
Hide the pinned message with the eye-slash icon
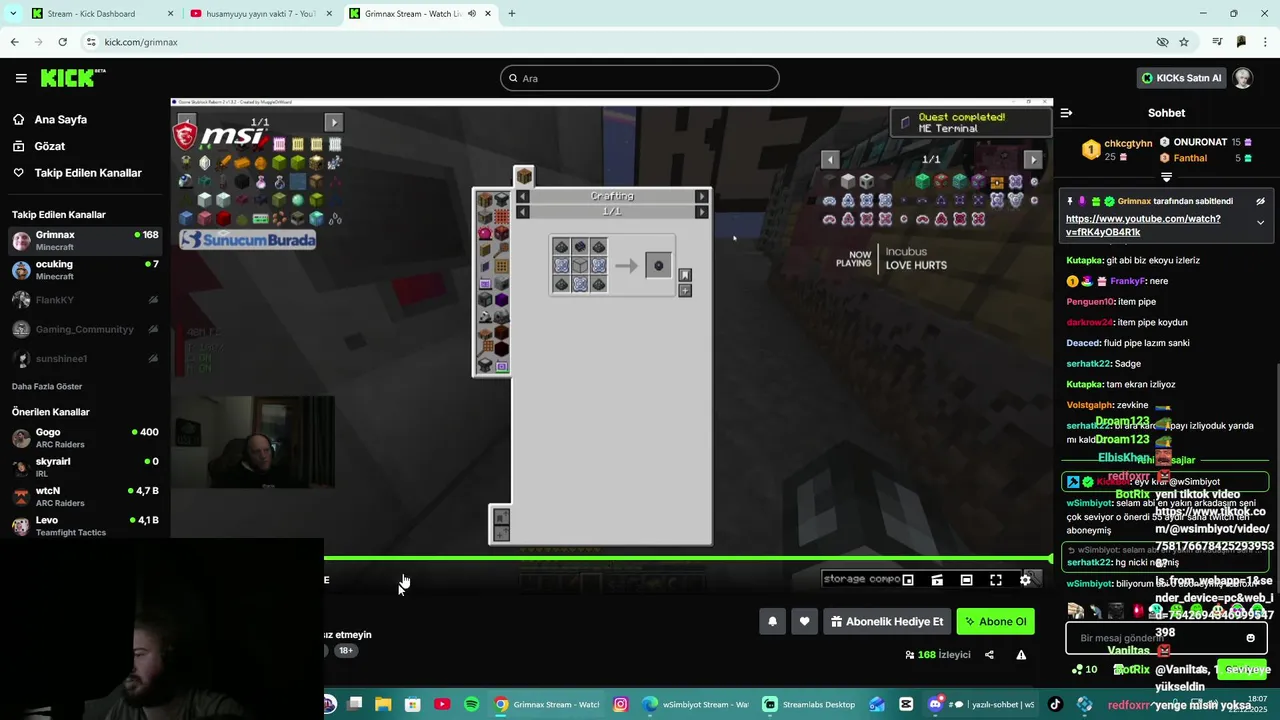[x=1260, y=201]
